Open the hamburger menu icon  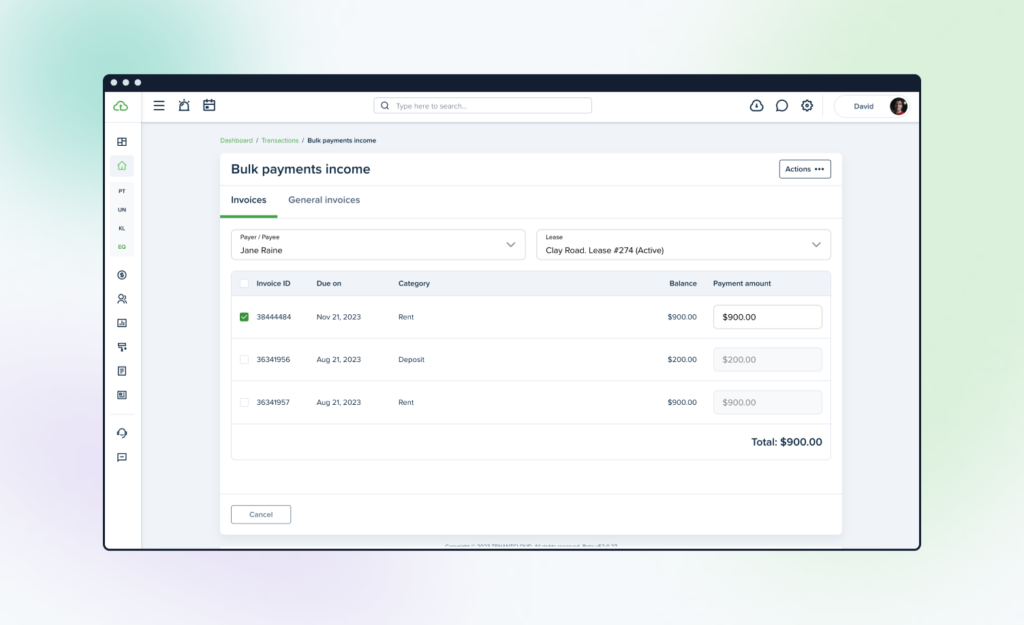click(159, 106)
